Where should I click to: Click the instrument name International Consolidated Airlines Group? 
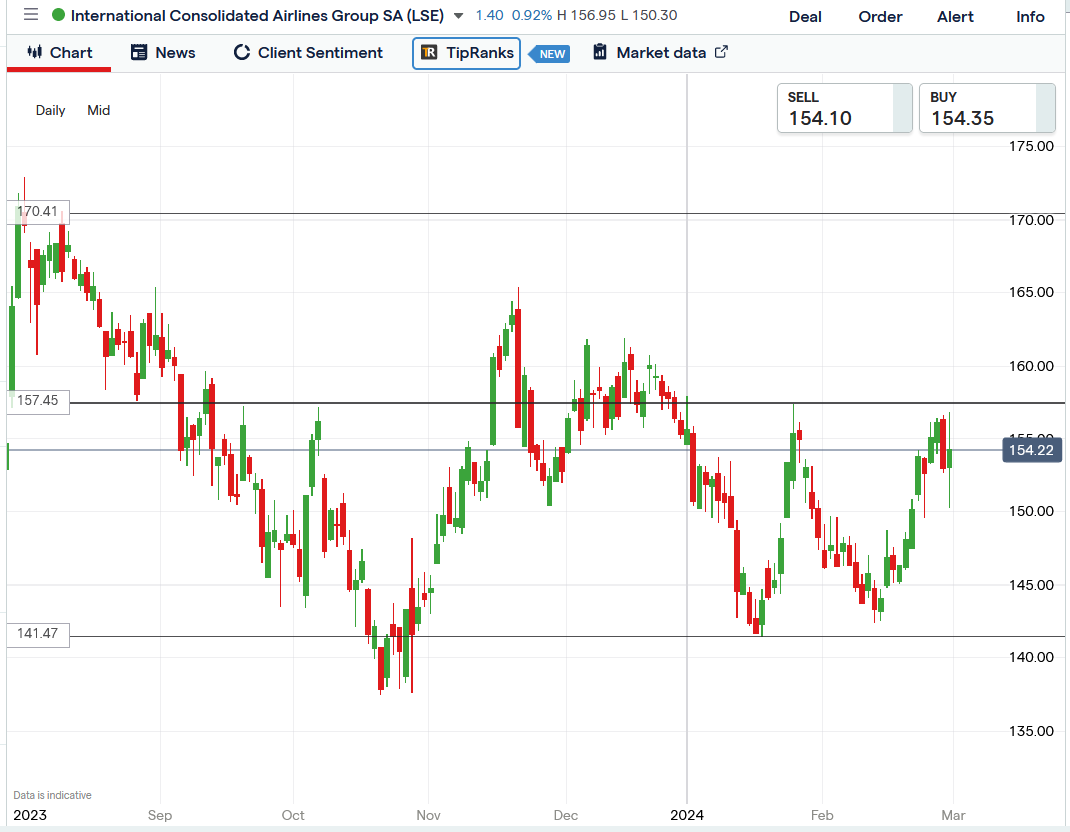click(x=257, y=15)
